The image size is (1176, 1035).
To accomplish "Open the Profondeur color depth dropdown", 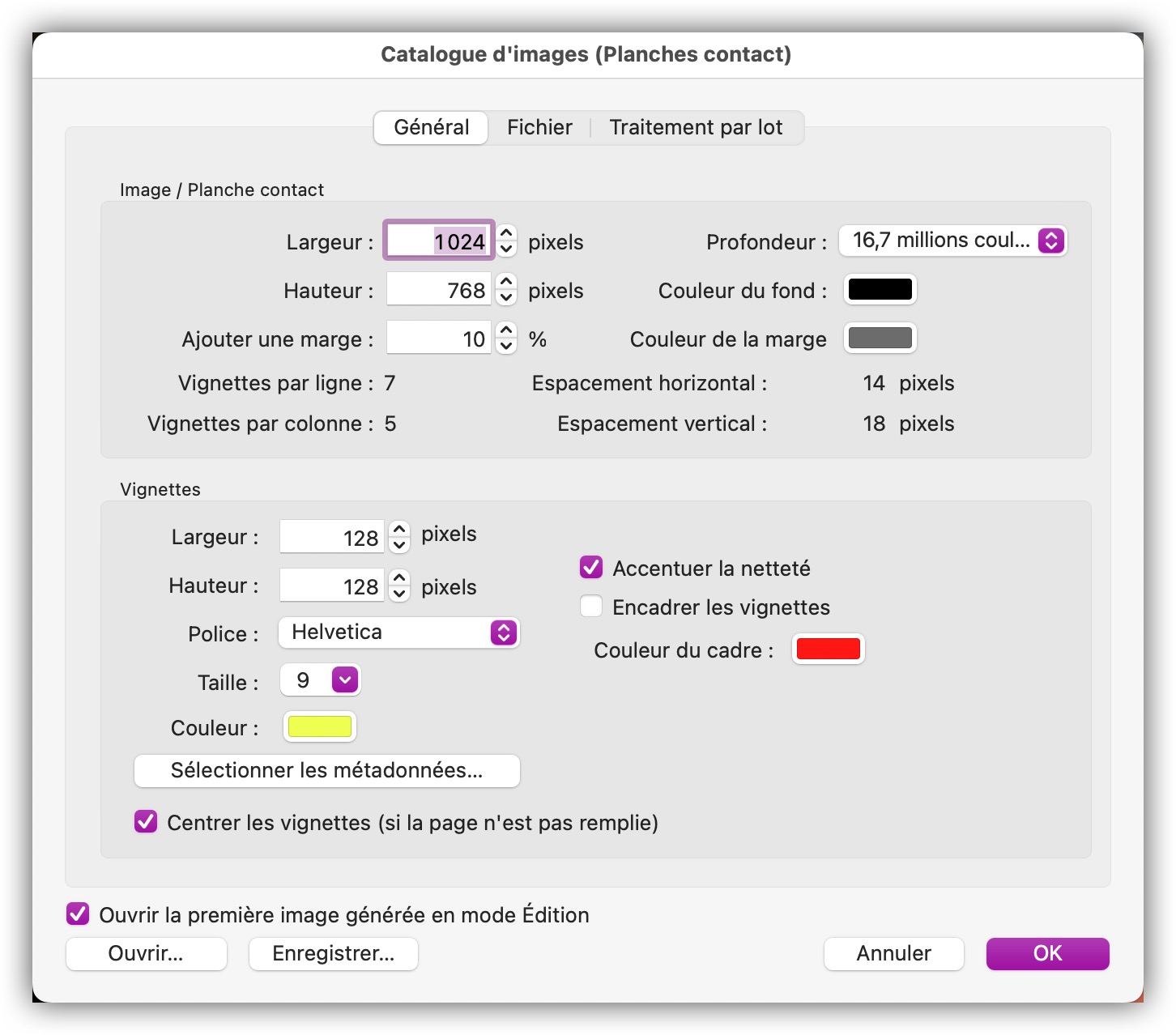I will (952, 241).
